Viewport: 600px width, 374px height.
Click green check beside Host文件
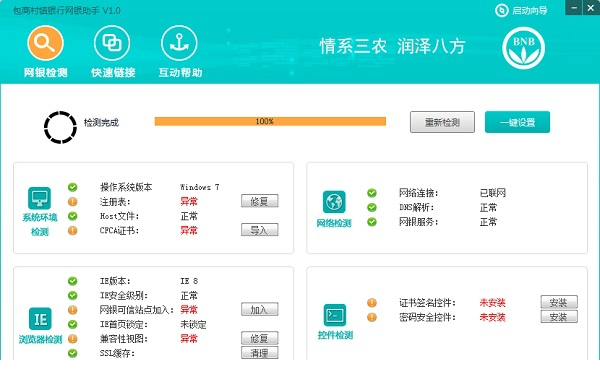[72, 216]
